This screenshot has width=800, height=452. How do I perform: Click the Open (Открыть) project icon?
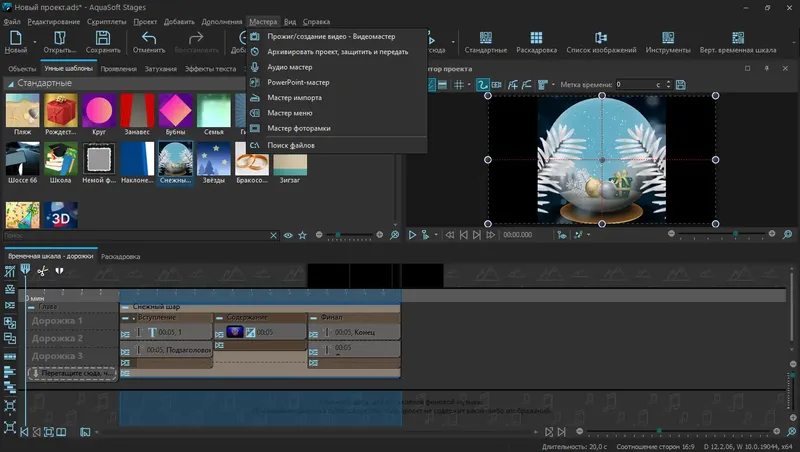pyautogui.click(x=59, y=37)
